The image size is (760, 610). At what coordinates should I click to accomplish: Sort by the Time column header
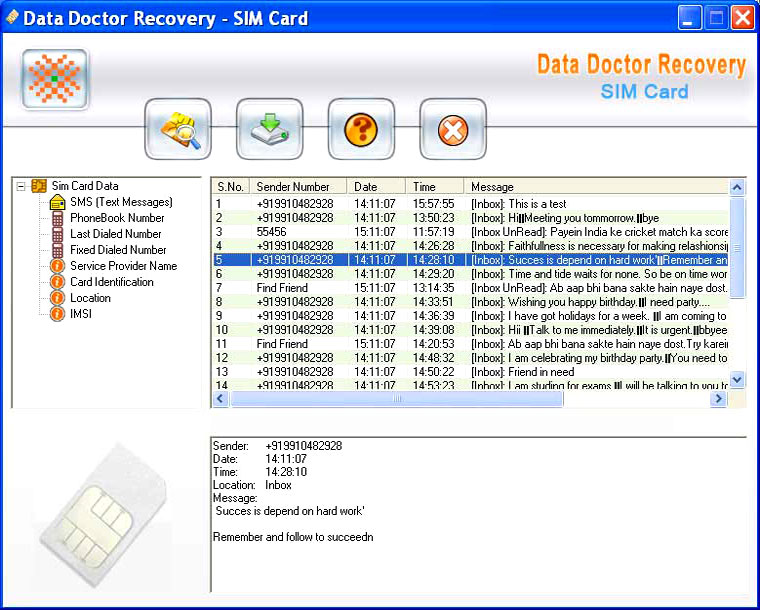click(x=435, y=187)
